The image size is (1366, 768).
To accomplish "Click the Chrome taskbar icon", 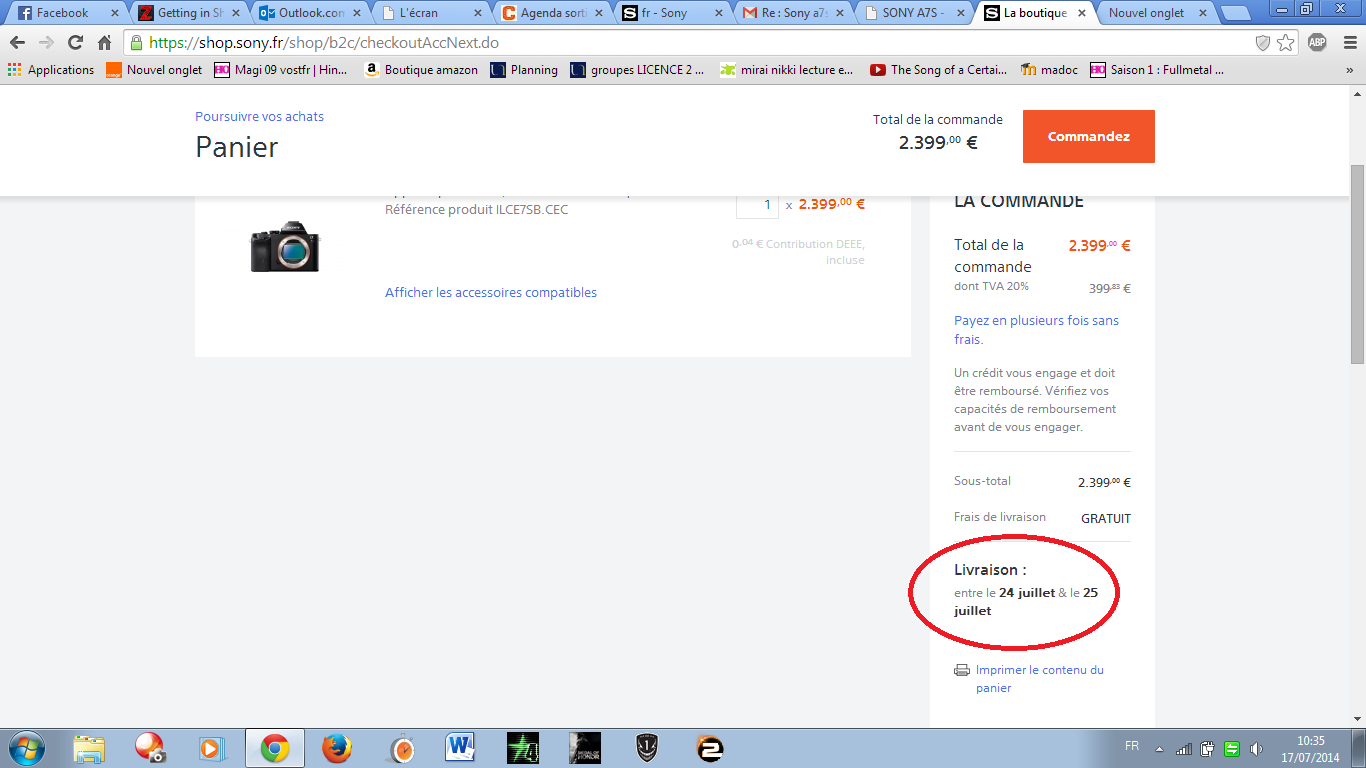I will [x=275, y=748].
